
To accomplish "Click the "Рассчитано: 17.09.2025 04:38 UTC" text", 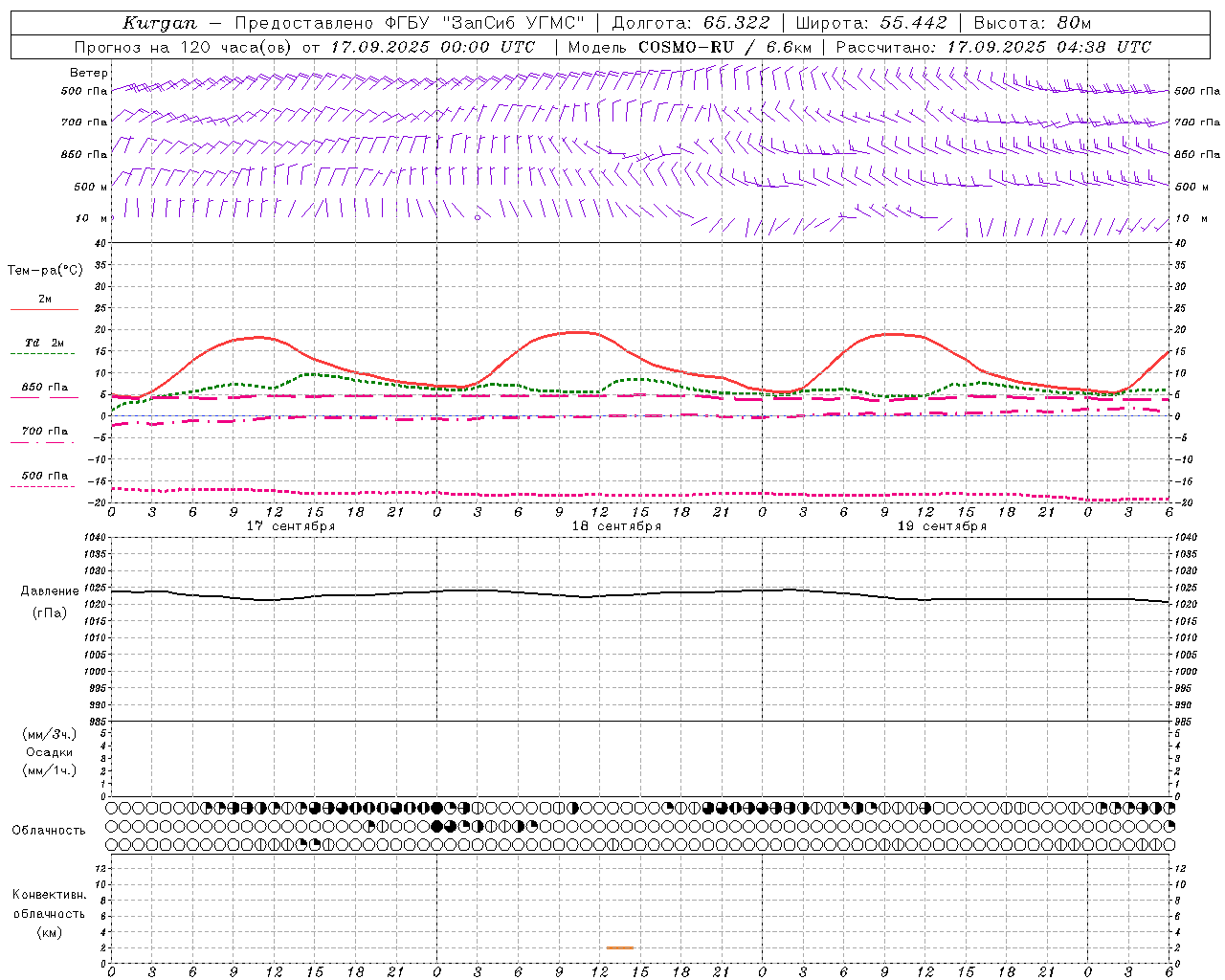I will [993, 47].
